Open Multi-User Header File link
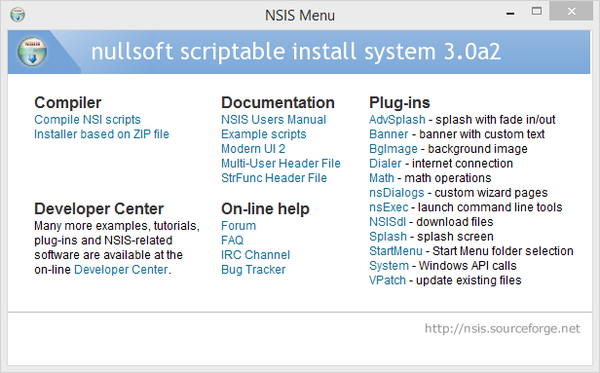The image size is (600, 373). 280,163
